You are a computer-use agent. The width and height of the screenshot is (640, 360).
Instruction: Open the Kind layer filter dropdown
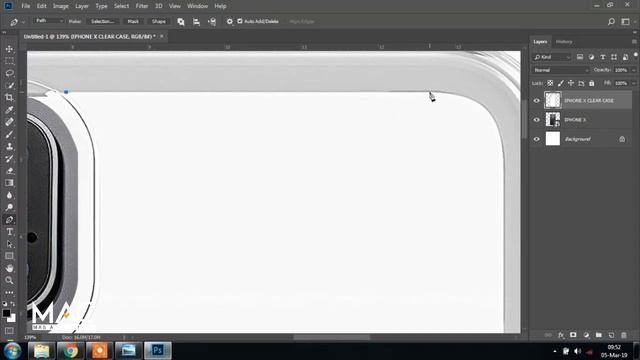(x=551, y=57)
